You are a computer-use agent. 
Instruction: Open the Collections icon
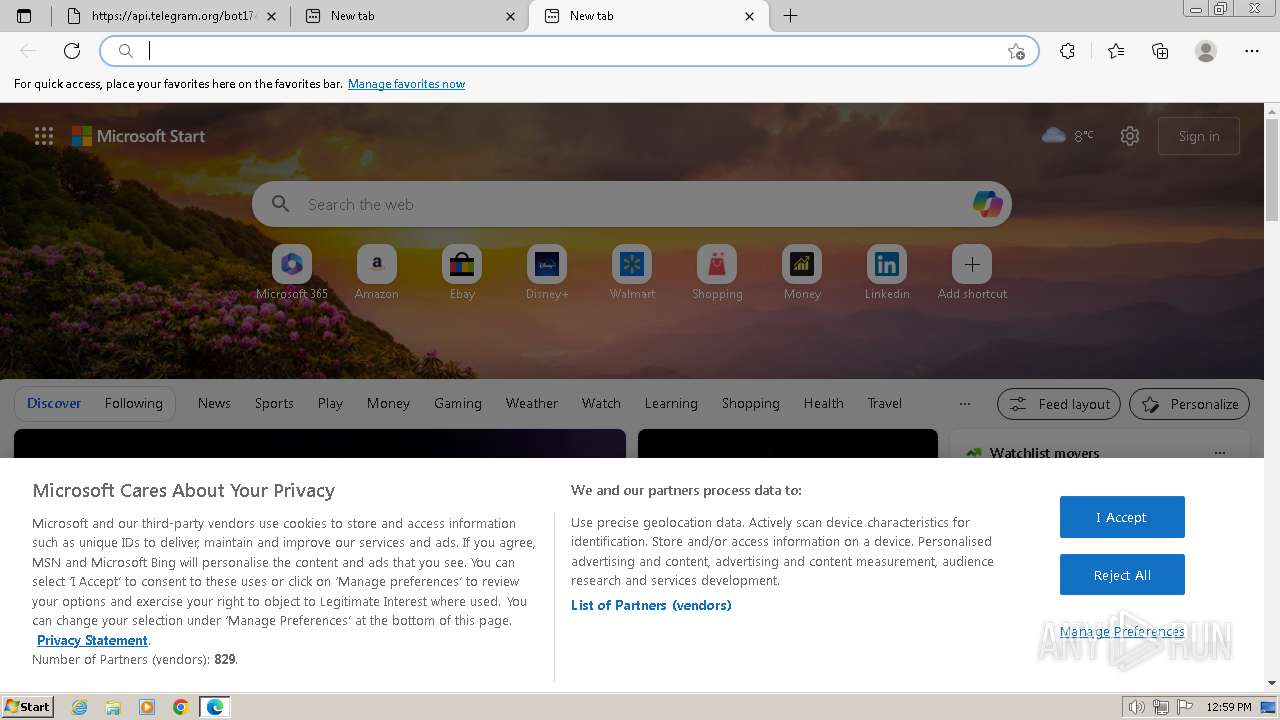[x=1160, y=51]
